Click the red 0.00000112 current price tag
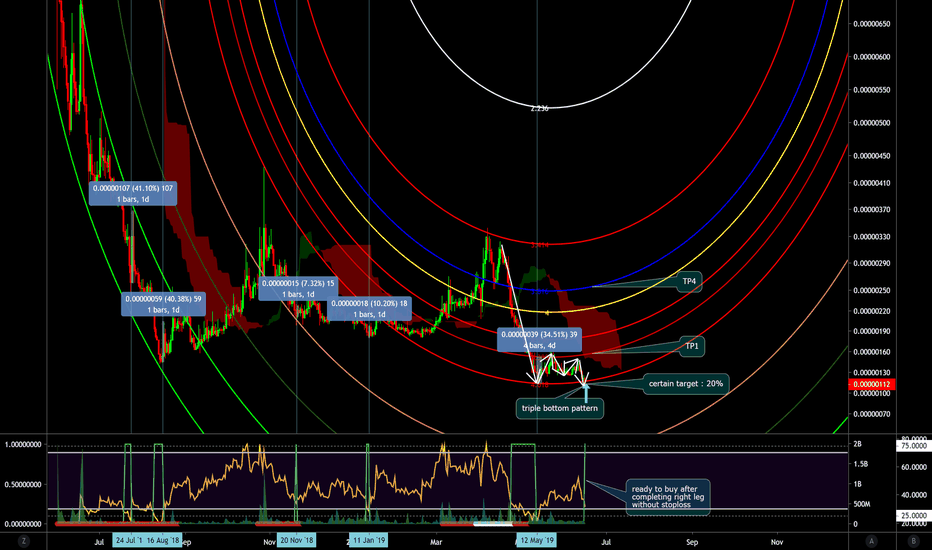 click(871, 384)
